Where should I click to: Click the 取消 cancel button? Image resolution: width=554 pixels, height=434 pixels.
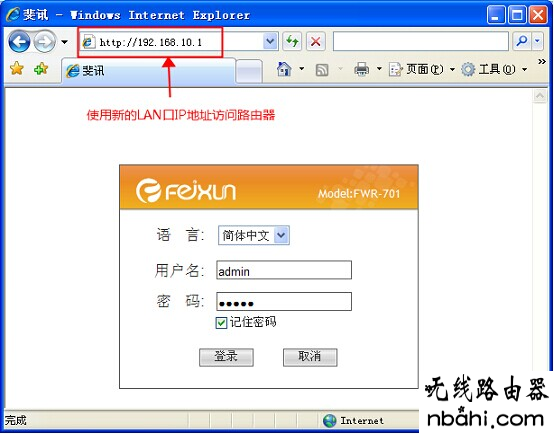pyautogui.click(x=310, y=357)
